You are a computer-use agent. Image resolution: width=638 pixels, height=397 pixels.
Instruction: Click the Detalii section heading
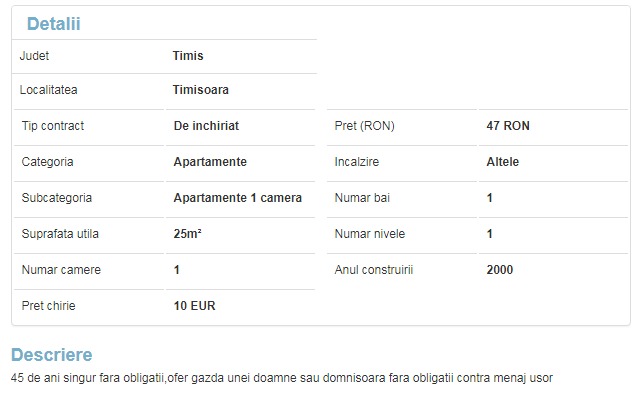point(54,24)
